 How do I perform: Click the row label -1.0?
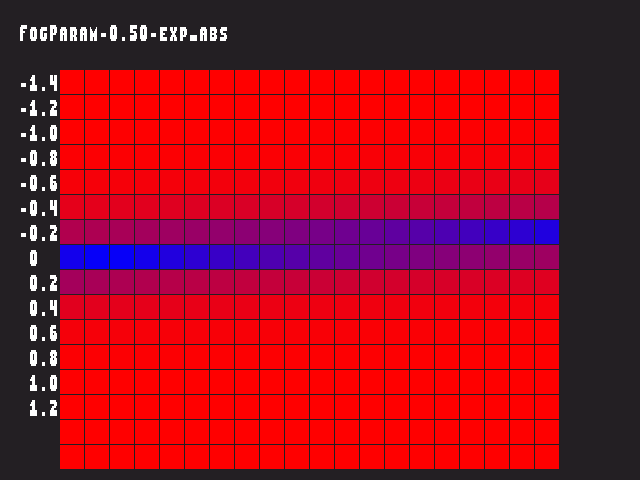tap(39, 133)
